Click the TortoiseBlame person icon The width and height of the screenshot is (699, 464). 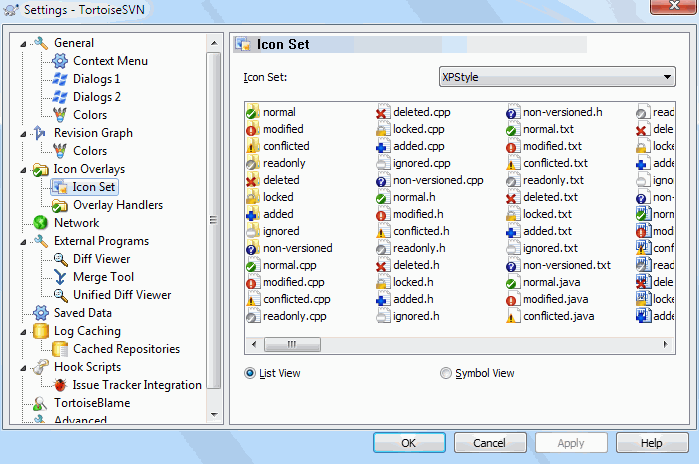40,403
